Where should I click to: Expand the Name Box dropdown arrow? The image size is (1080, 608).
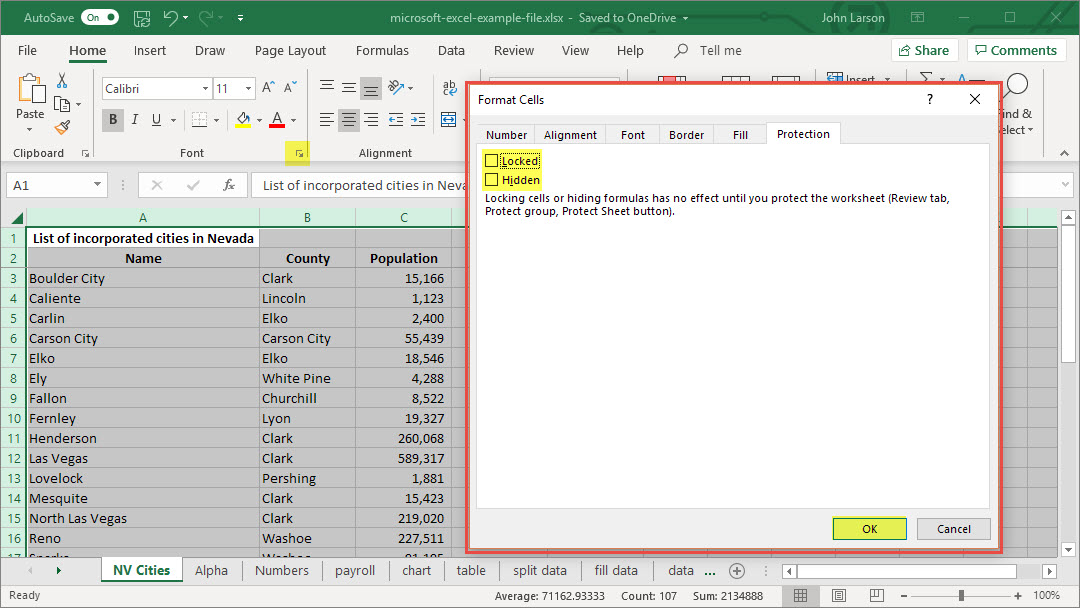coord(97,185)
